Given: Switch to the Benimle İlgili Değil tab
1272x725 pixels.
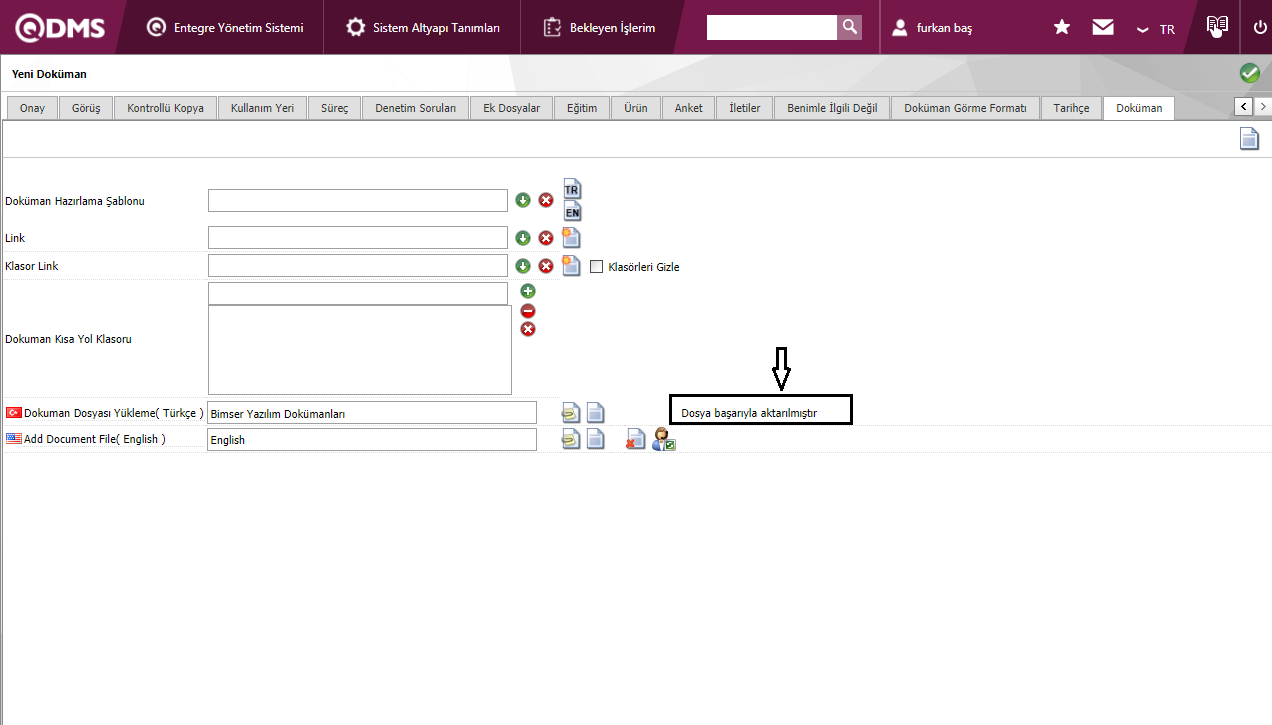Looking at the screenshot, I should (832, 108).
